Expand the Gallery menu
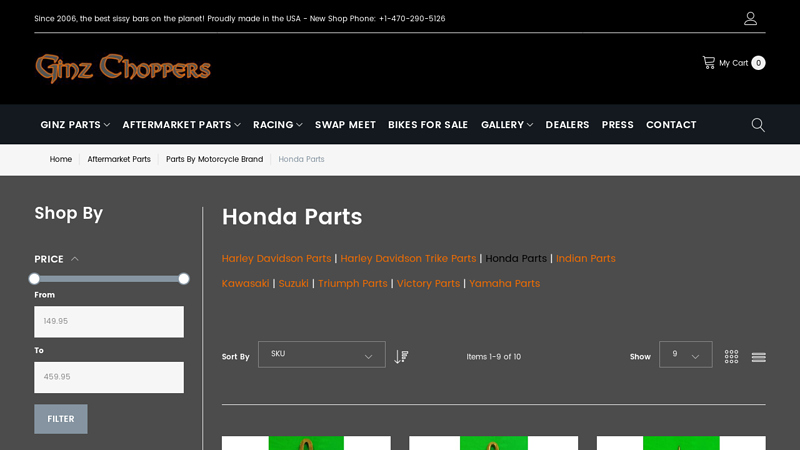The image size is (800, 450). click(507, 125)
